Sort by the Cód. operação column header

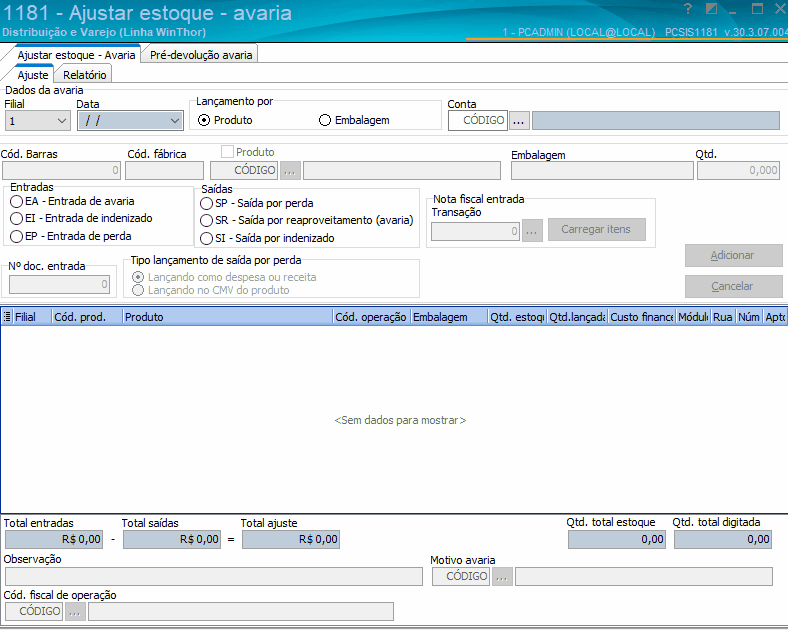point(371,317)
